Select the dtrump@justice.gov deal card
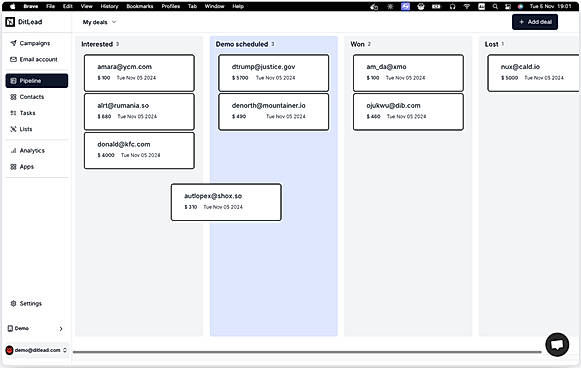 pyautogui.click(x=273, y=73)
